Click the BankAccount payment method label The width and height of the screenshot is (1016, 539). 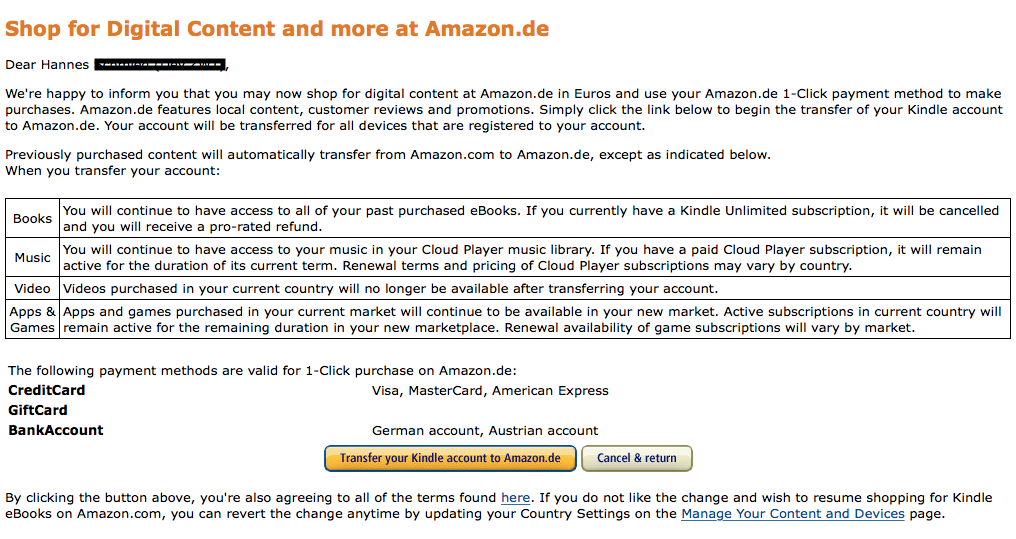click(x=56, y=431)
